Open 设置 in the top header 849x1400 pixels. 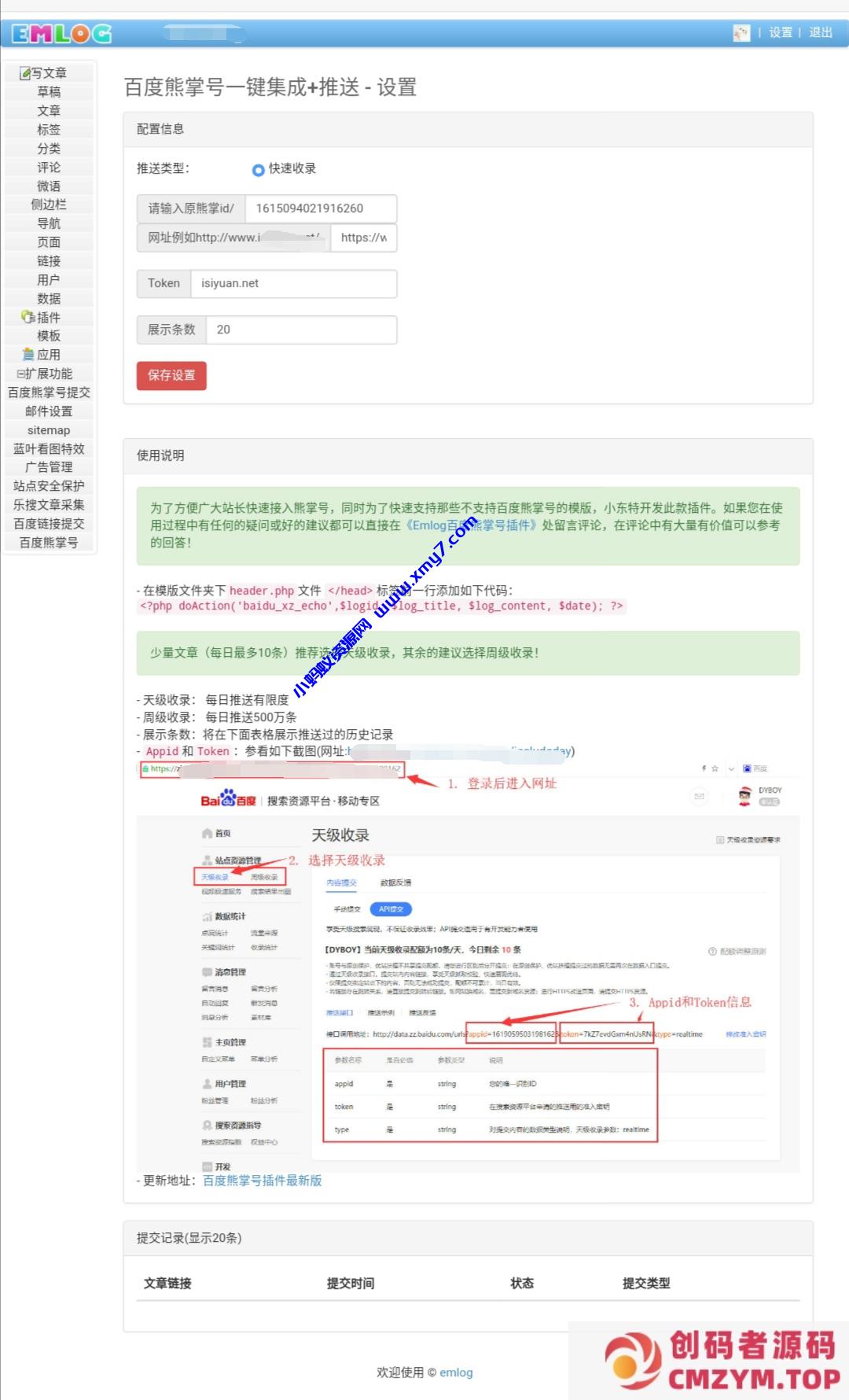point(780,32)
